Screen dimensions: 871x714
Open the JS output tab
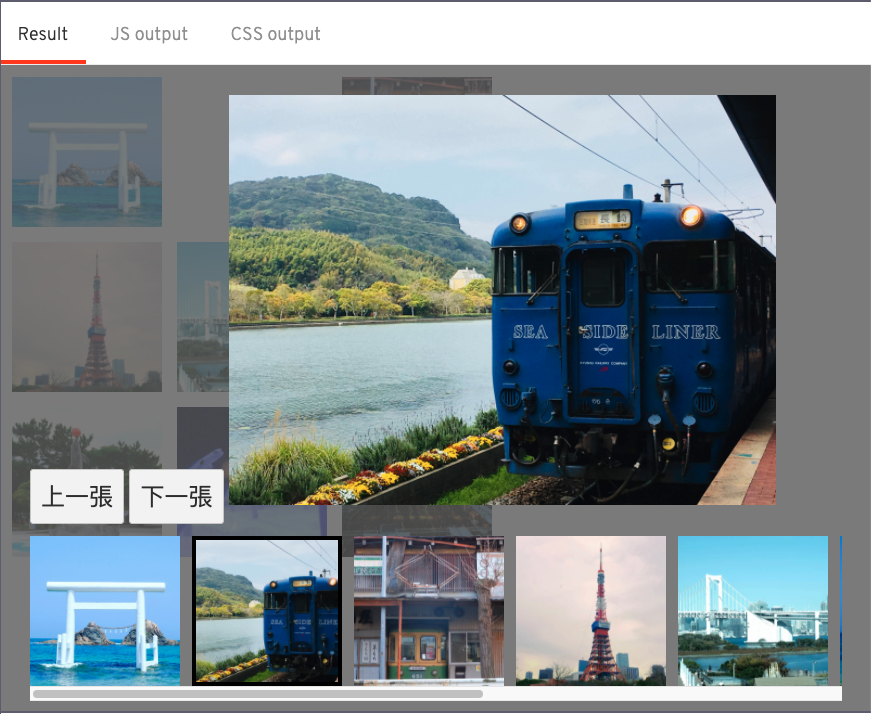(x=149, y=34)
